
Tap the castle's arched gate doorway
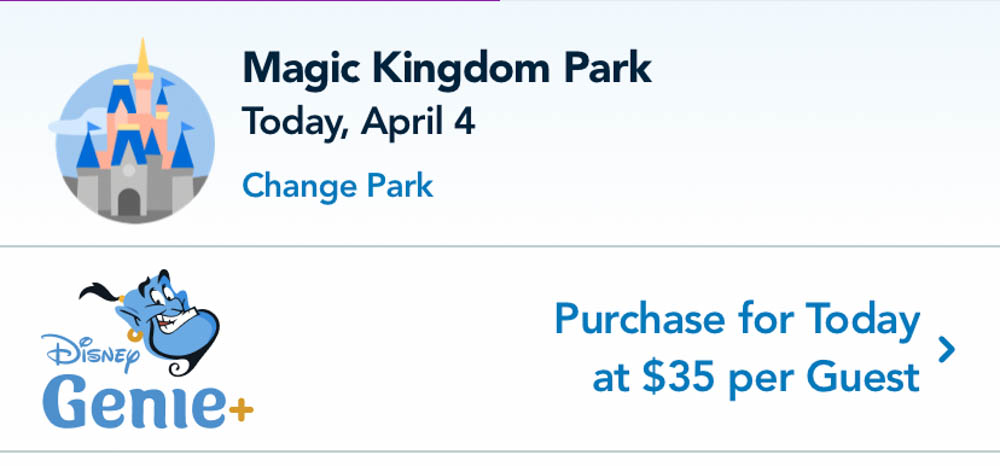click(129, 202)
